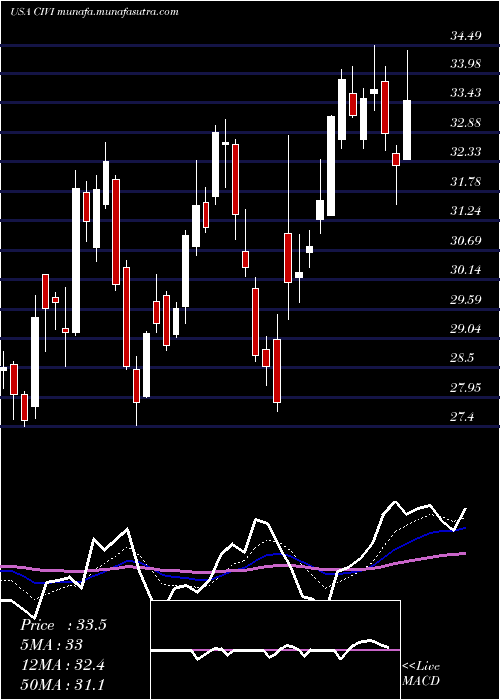Click inside the MACD inset chart box
Screen dimensions: 500x700
coord(276,650)
